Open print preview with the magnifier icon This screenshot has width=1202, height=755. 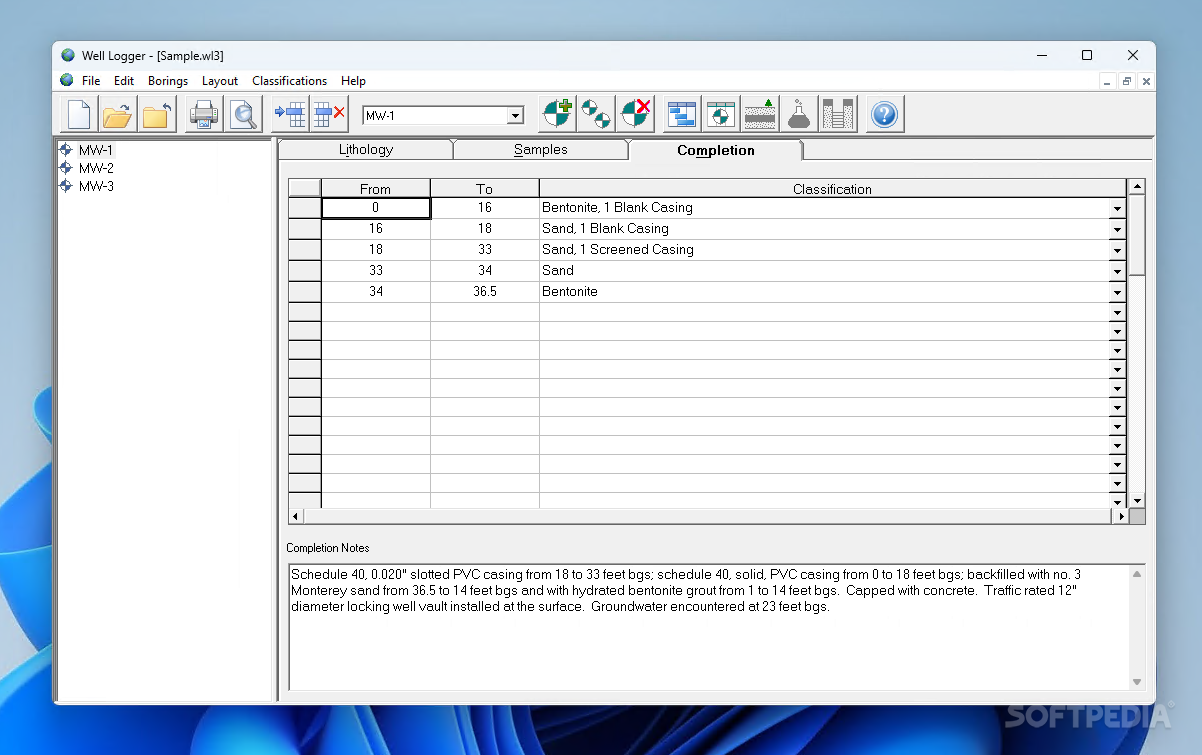coord(243,115)
